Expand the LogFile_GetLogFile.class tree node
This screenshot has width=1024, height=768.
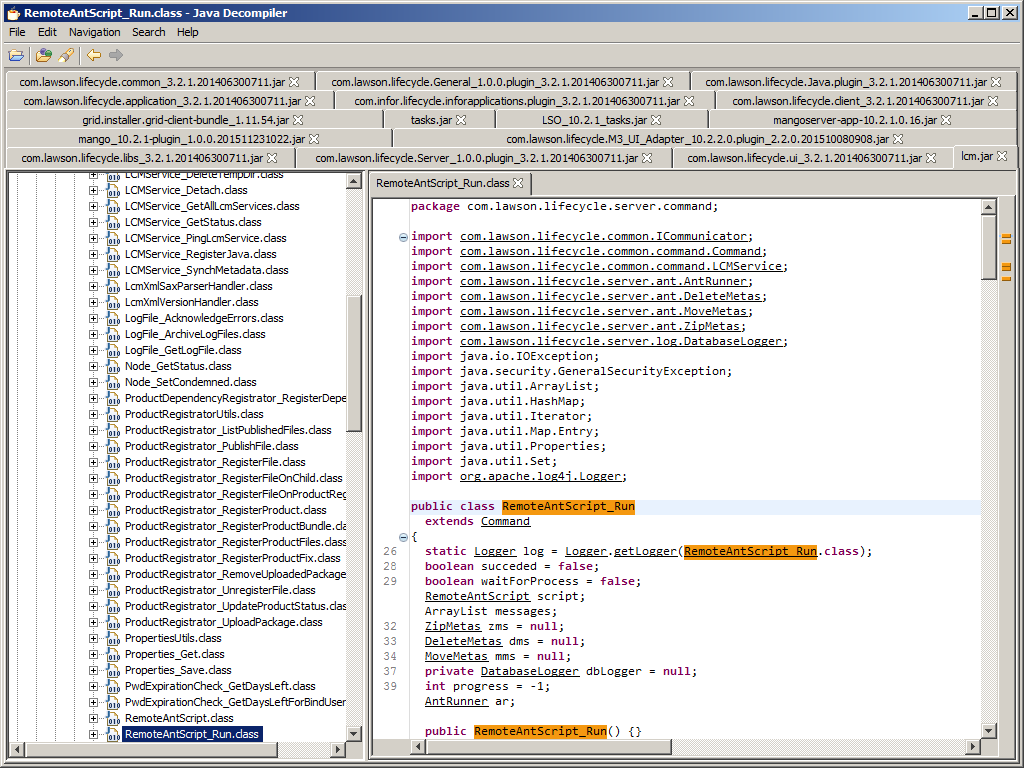[94, 350]
